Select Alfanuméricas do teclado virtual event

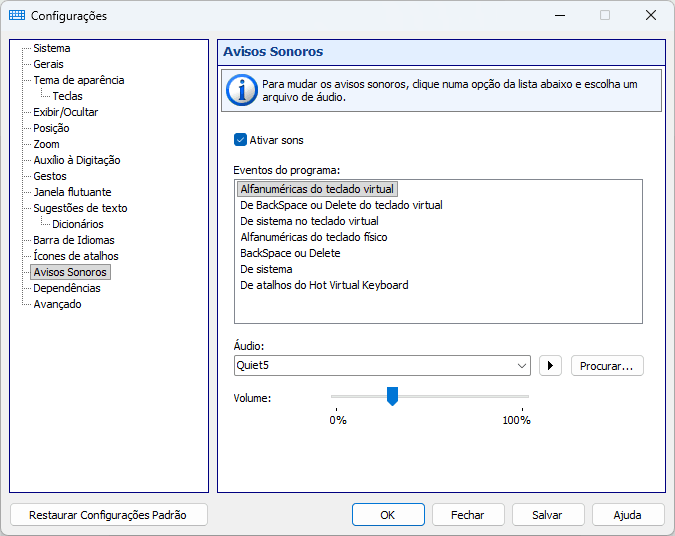(x=317, y=189)
